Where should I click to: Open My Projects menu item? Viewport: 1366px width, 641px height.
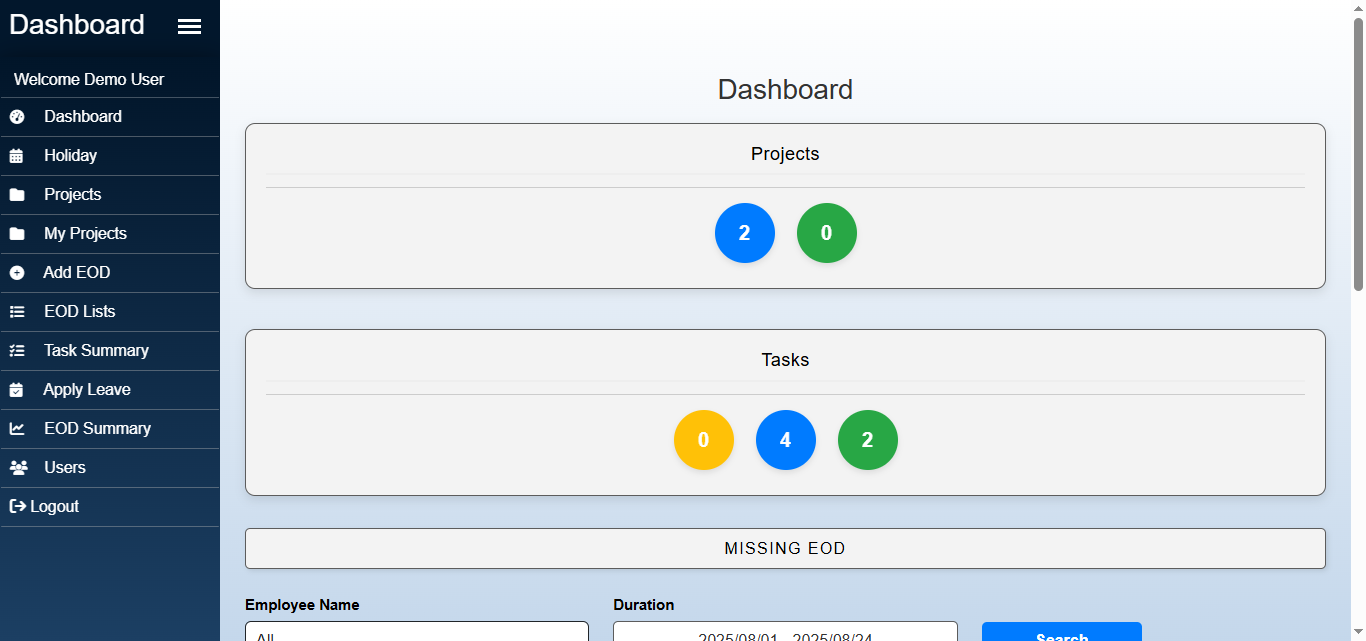pos(85,234)
